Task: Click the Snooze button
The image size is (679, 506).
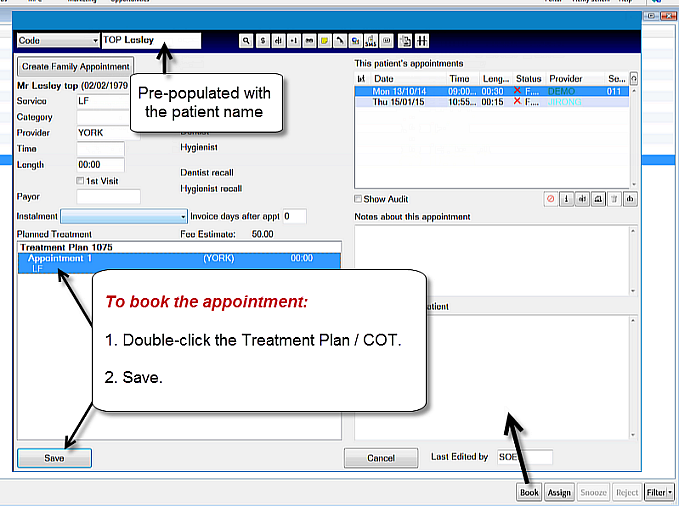Action: pyautogui.click(x=593, y=493)
